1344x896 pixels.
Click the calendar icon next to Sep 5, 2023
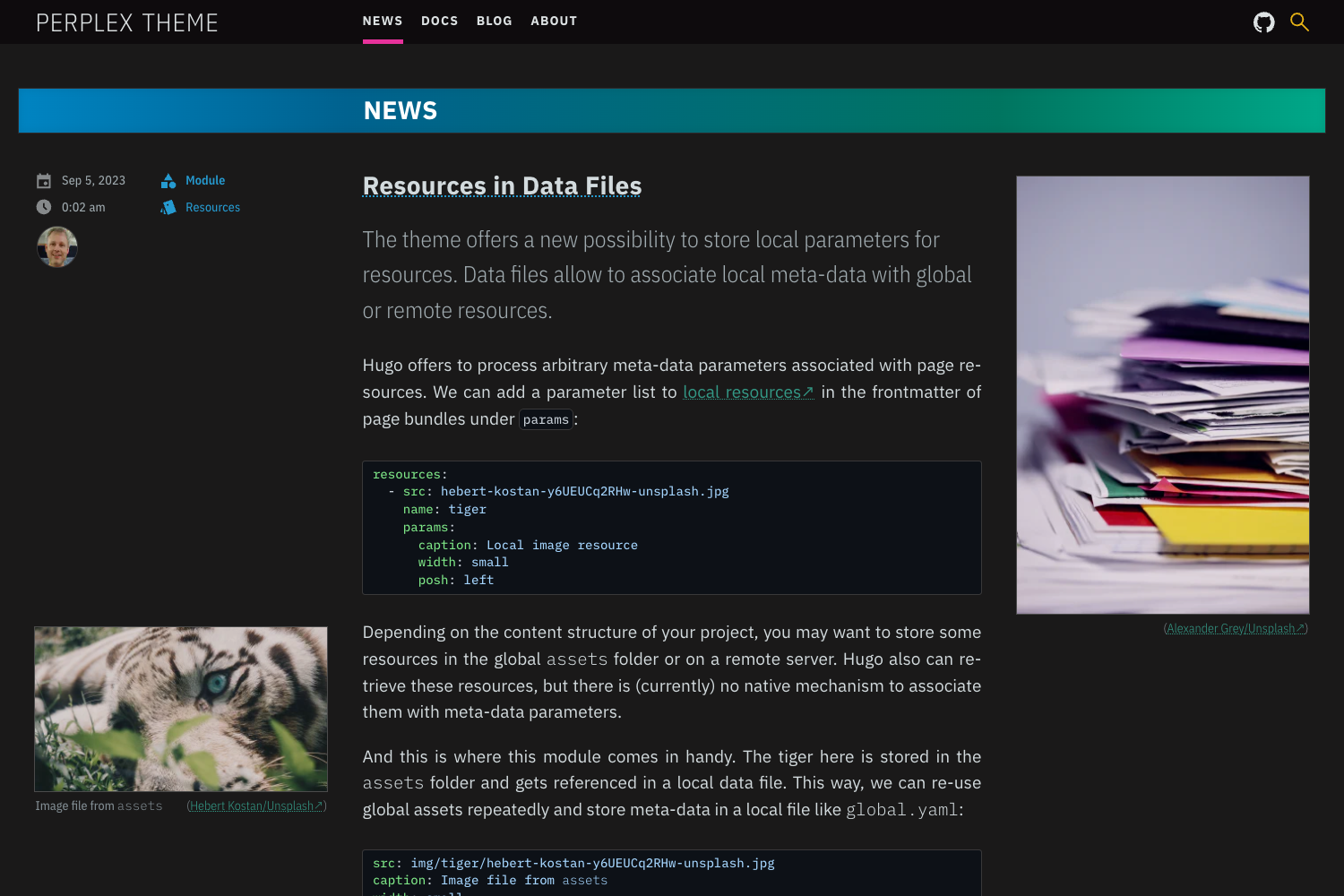(44, 179)
